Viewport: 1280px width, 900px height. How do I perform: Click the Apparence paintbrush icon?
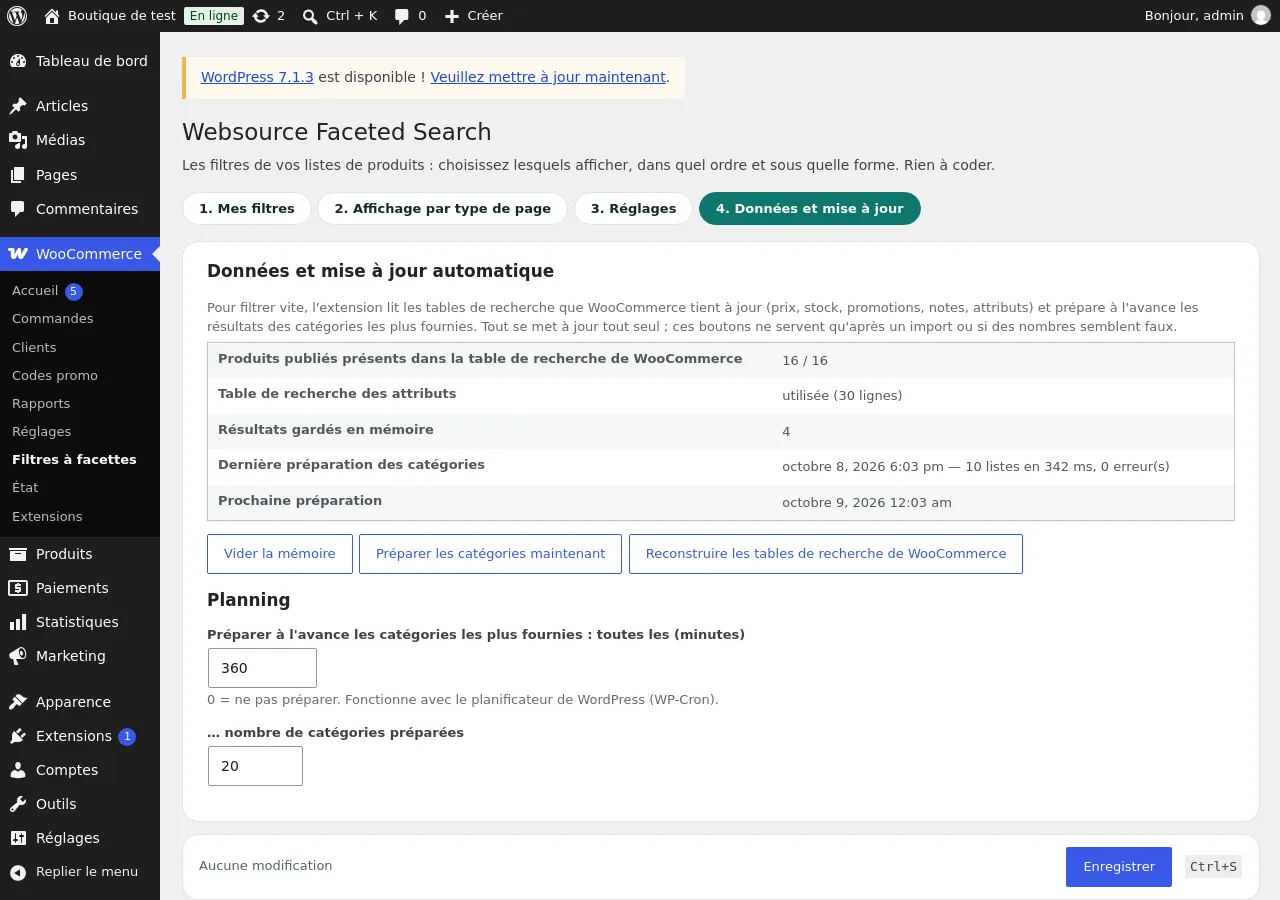[18, 702]
